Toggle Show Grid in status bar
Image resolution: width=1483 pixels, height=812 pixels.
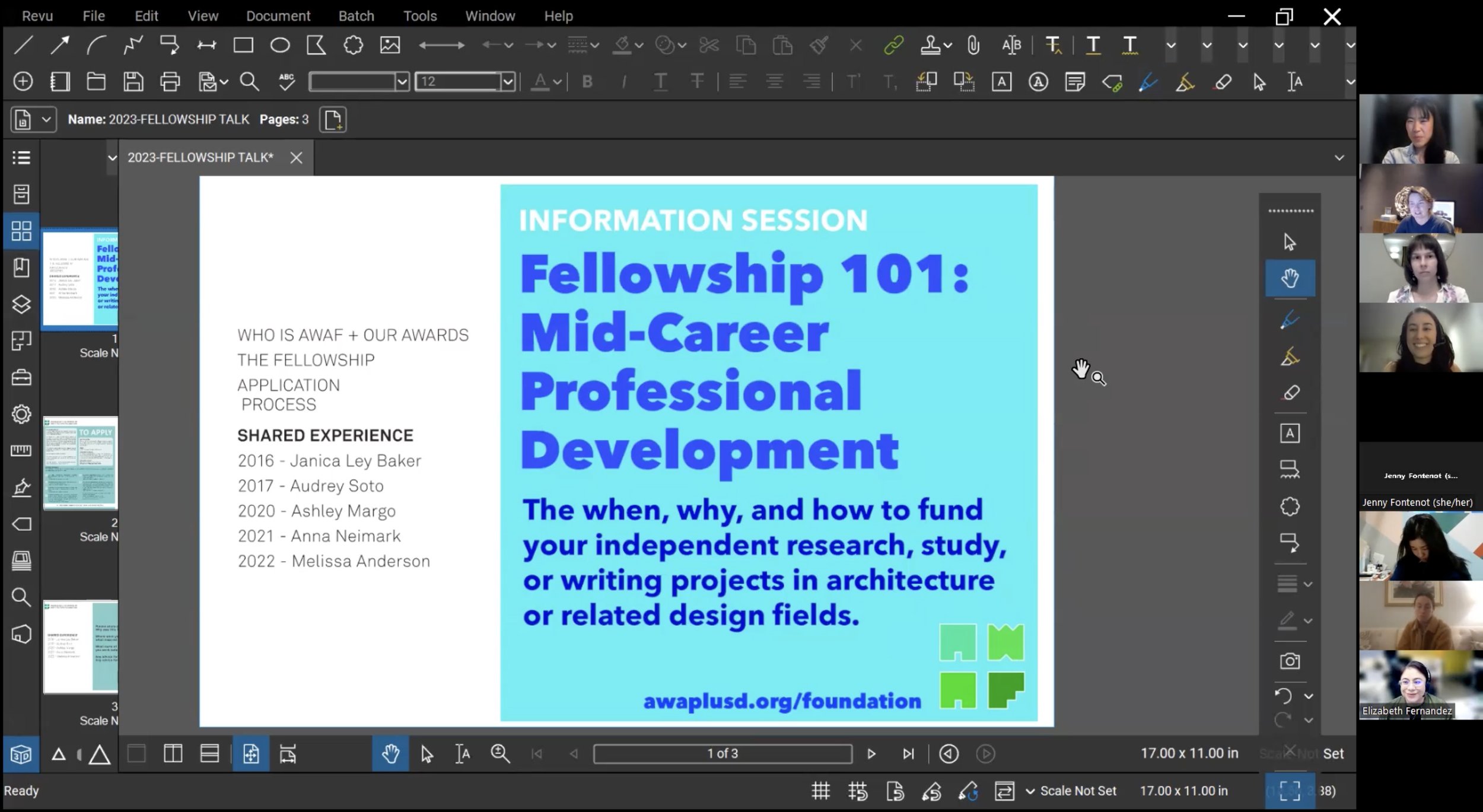click(820, 791)
